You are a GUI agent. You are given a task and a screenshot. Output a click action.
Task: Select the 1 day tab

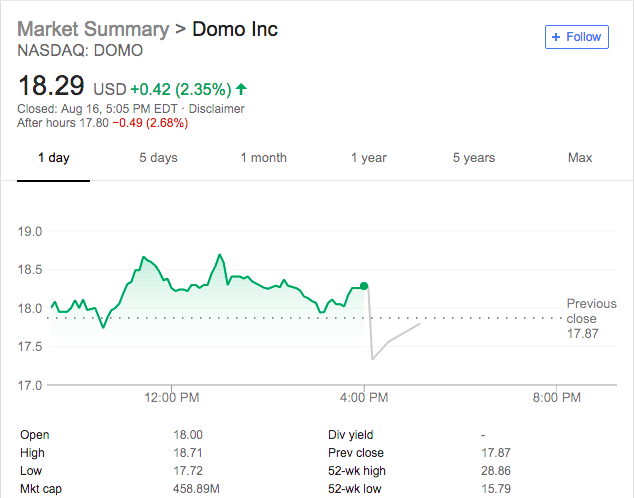coord(53,158)
